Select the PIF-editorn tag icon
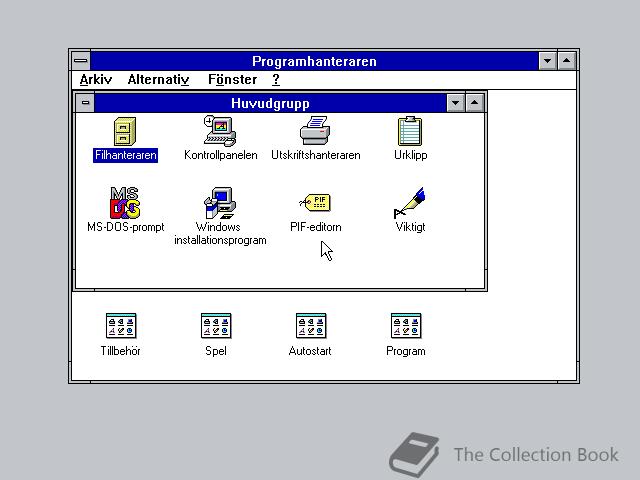This screenshot has width=640, height=480. 315,202
